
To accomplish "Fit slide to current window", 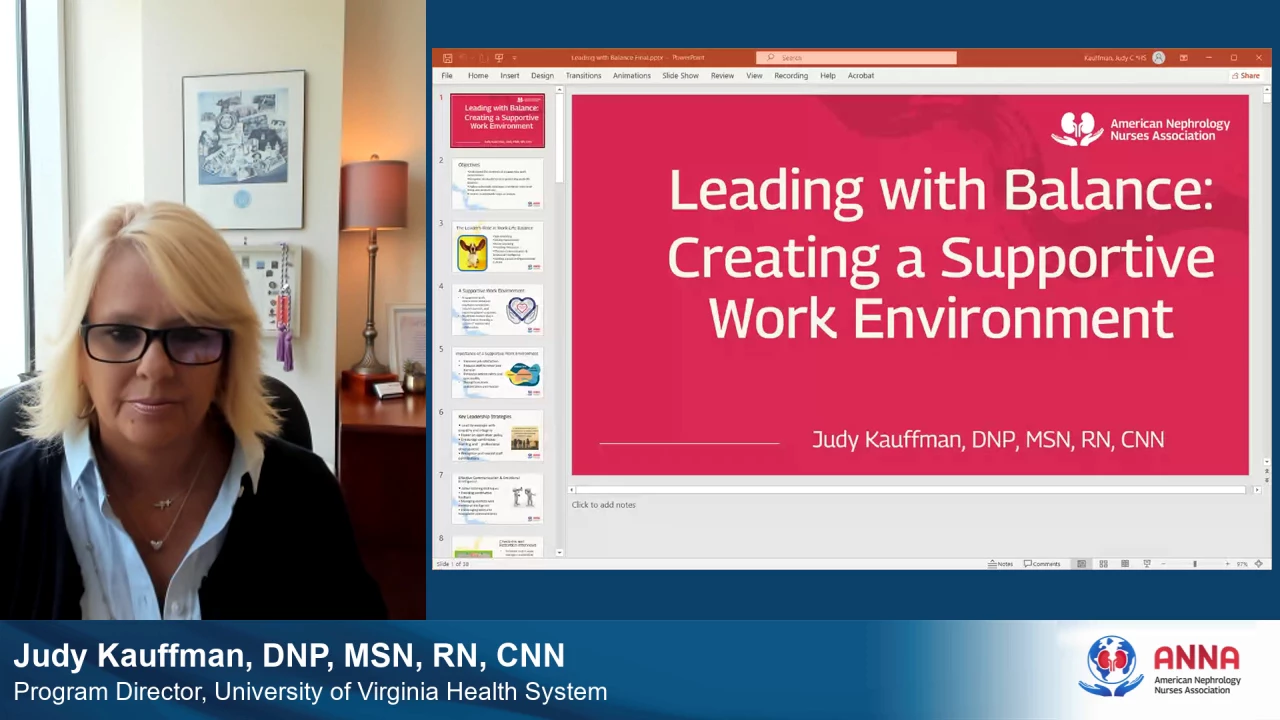I will (x=1259, y=564).
